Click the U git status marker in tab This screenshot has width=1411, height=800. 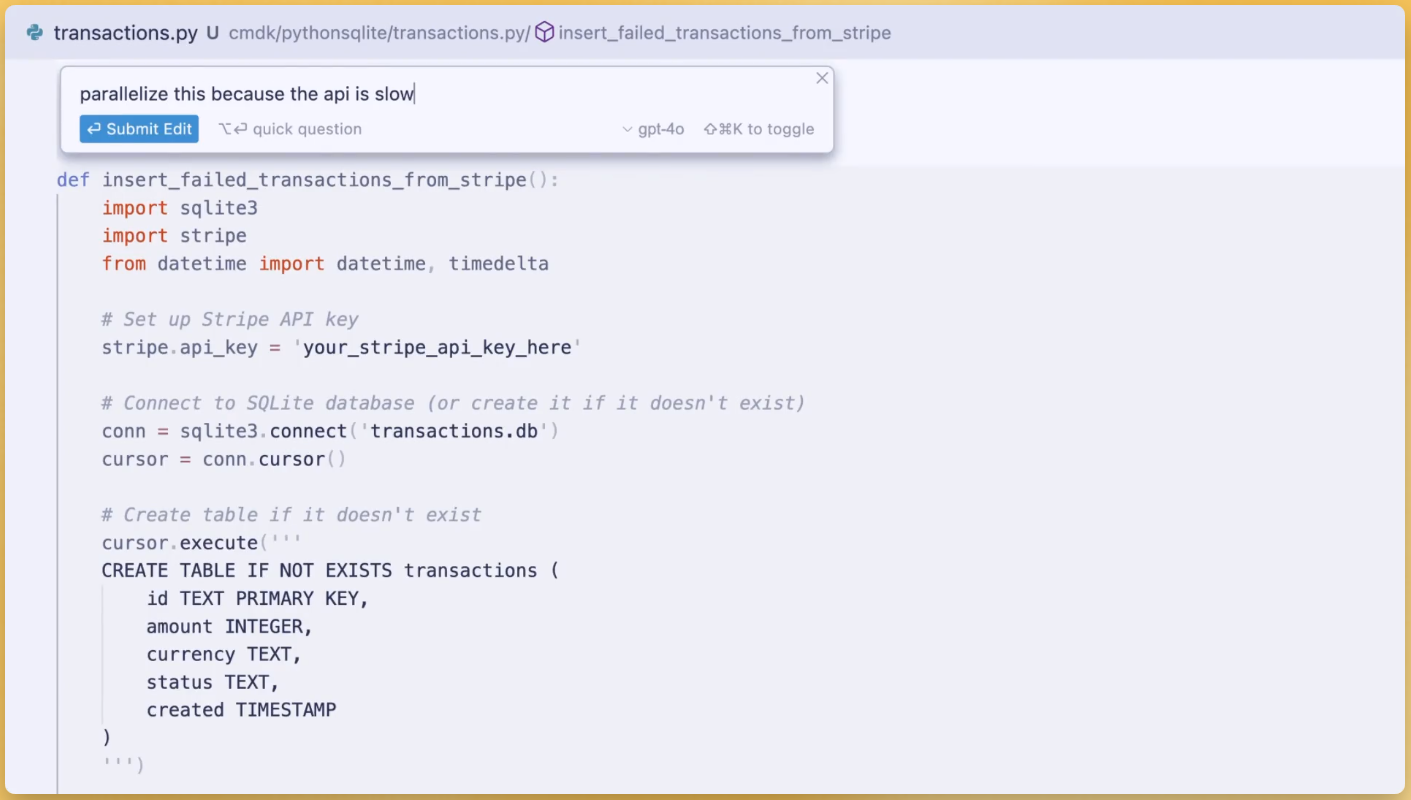tap(212, 33)
